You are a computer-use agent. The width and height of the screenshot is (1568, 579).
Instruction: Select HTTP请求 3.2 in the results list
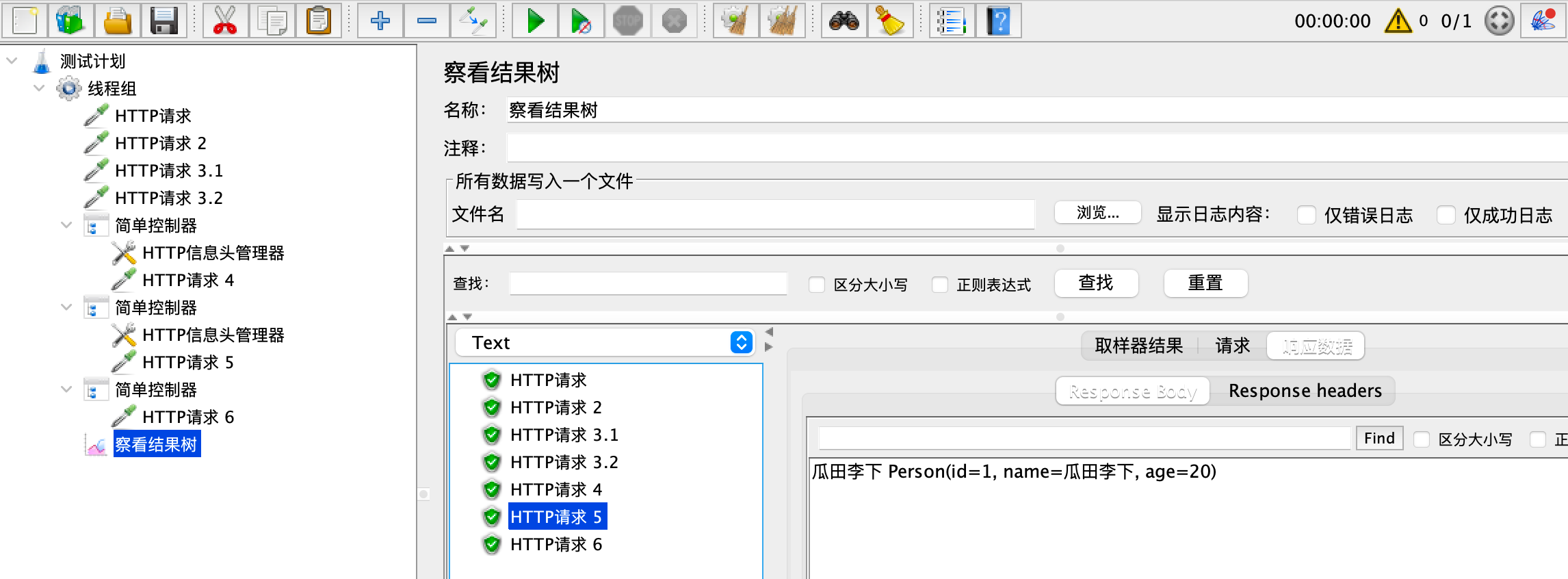coord(564,463)
